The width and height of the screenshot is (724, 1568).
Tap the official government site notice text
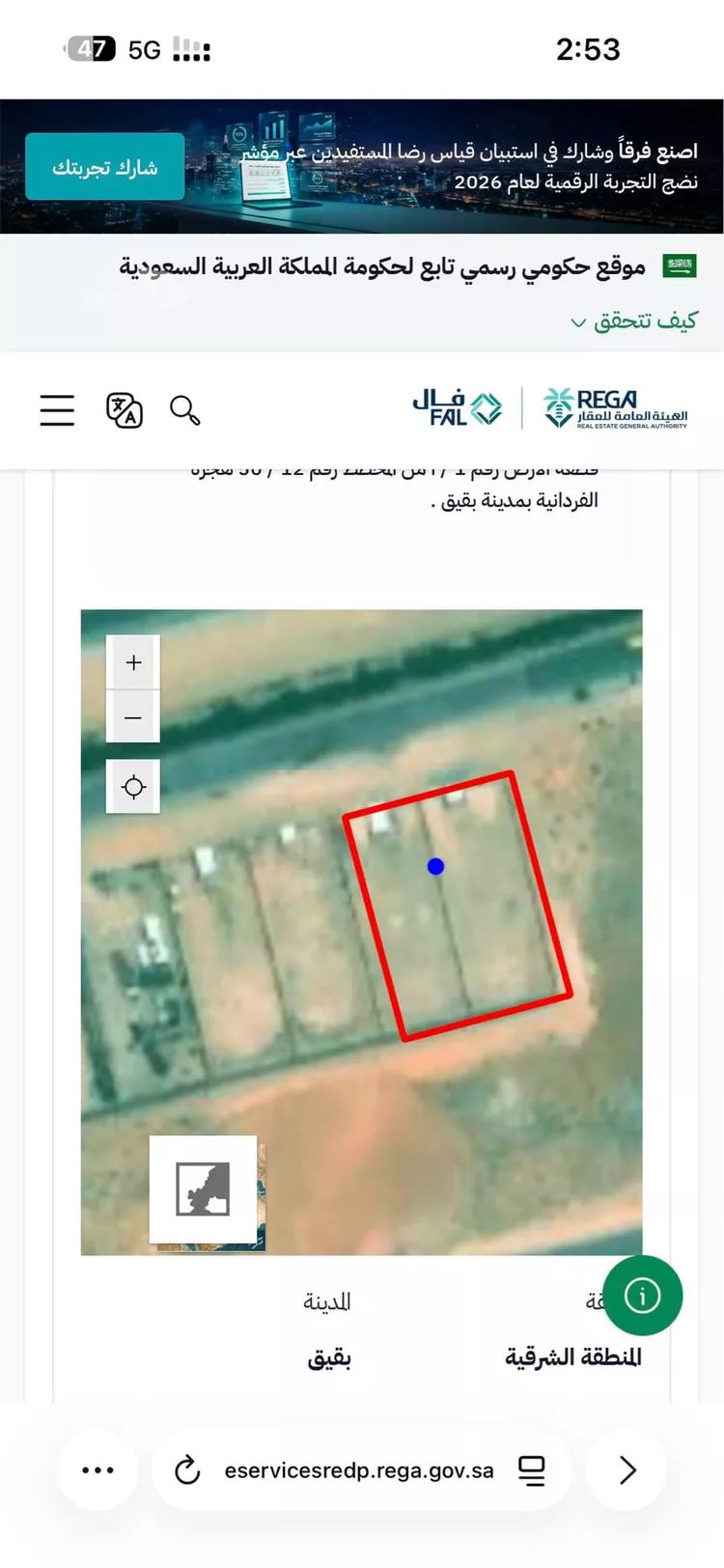(382, 266)
